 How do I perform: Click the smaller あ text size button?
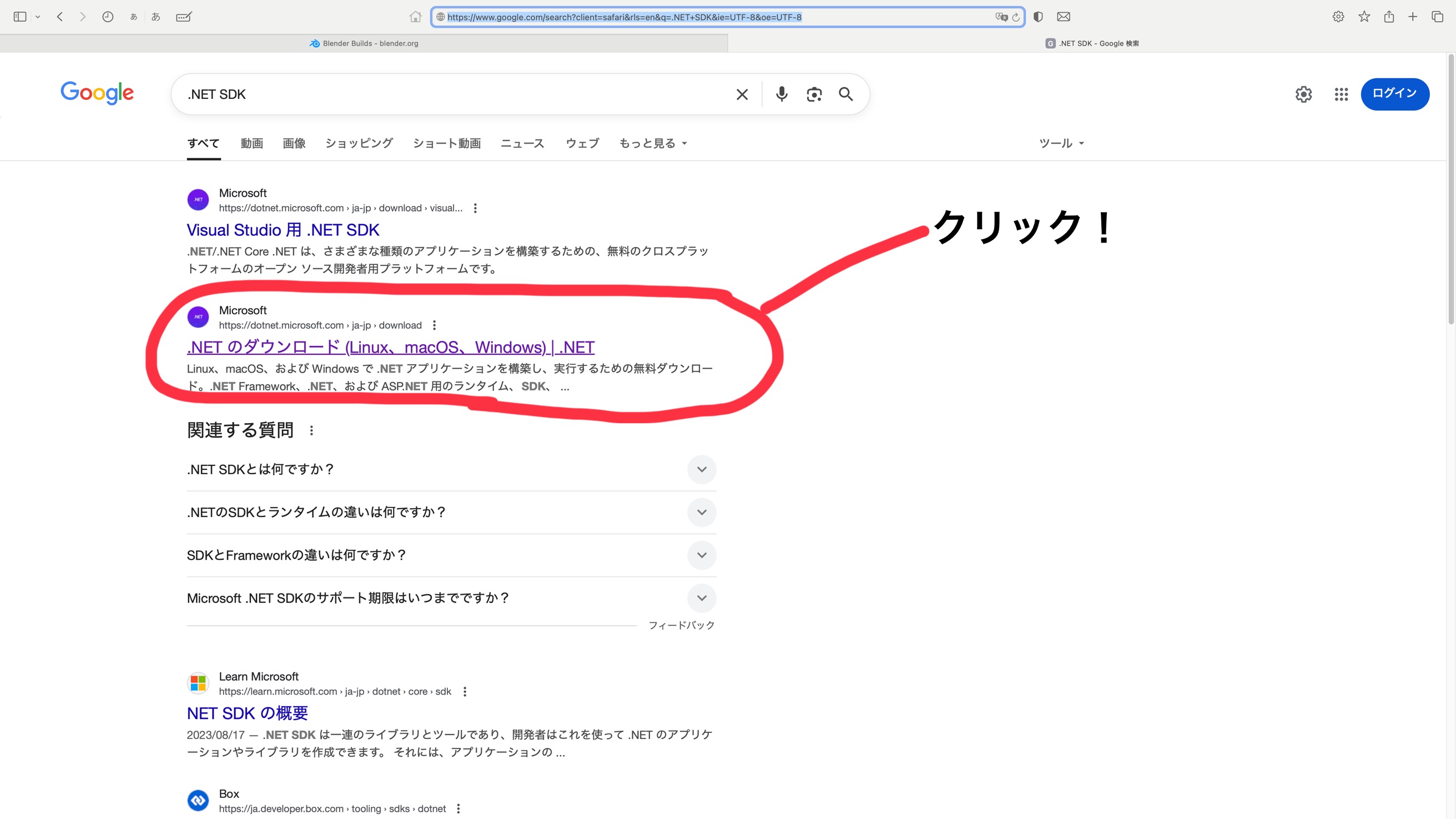[x=133, y=17]
